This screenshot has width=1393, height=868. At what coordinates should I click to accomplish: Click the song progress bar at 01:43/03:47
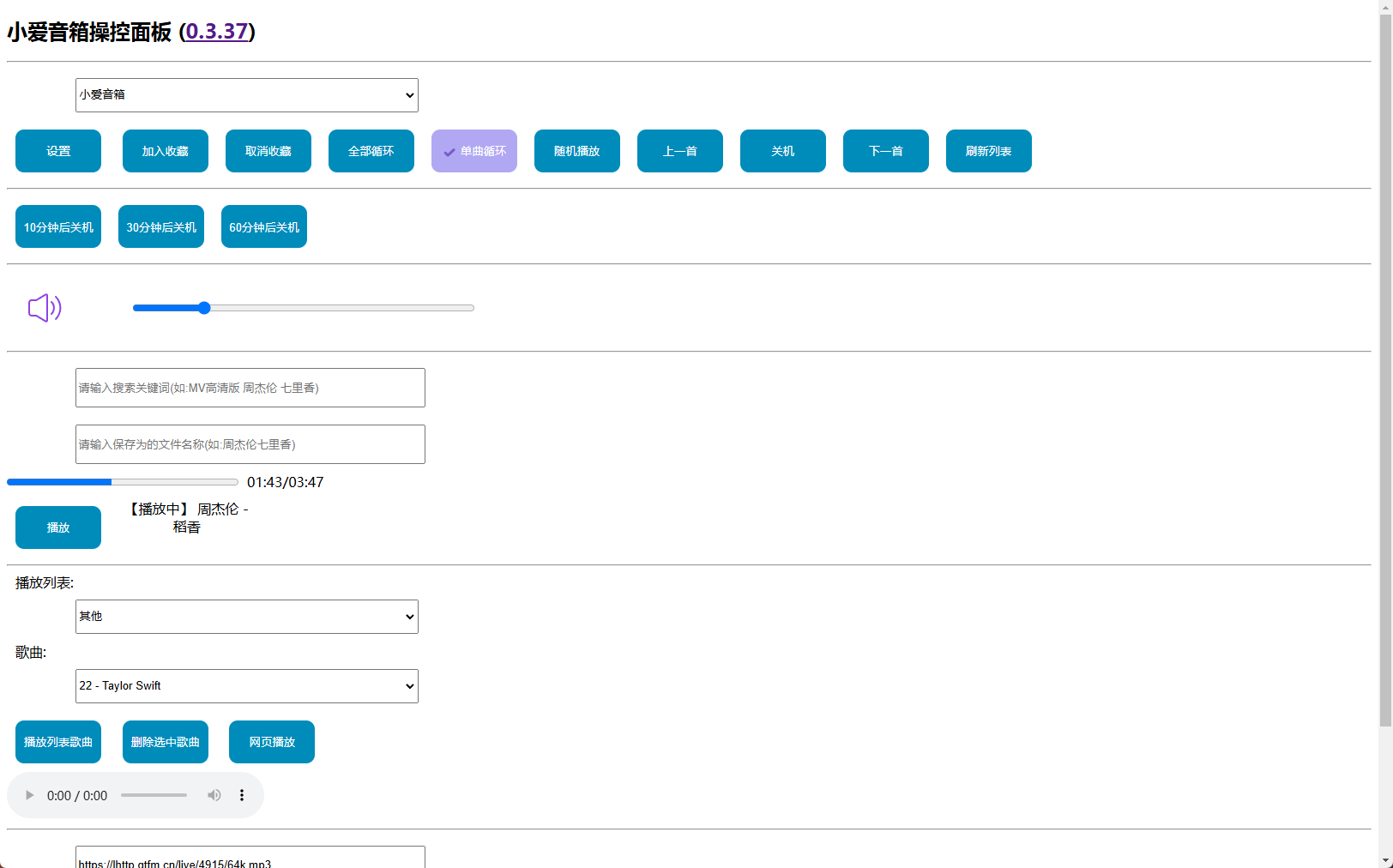[123, 482]
